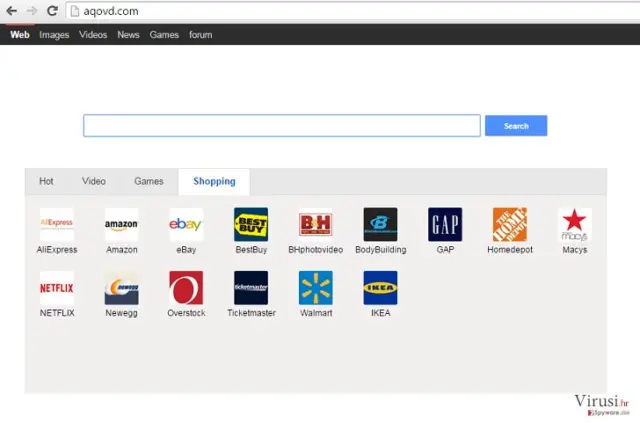This screenshot has width=640, height=423.
Task: Go forward with browser forward arrow
Action: click(x=31, y=11)
